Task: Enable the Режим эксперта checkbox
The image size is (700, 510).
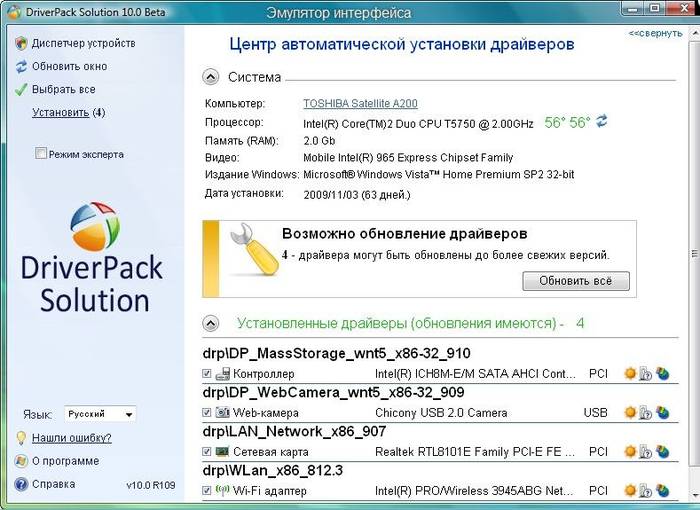Action: pyautogui.click(x=41, y=154)
